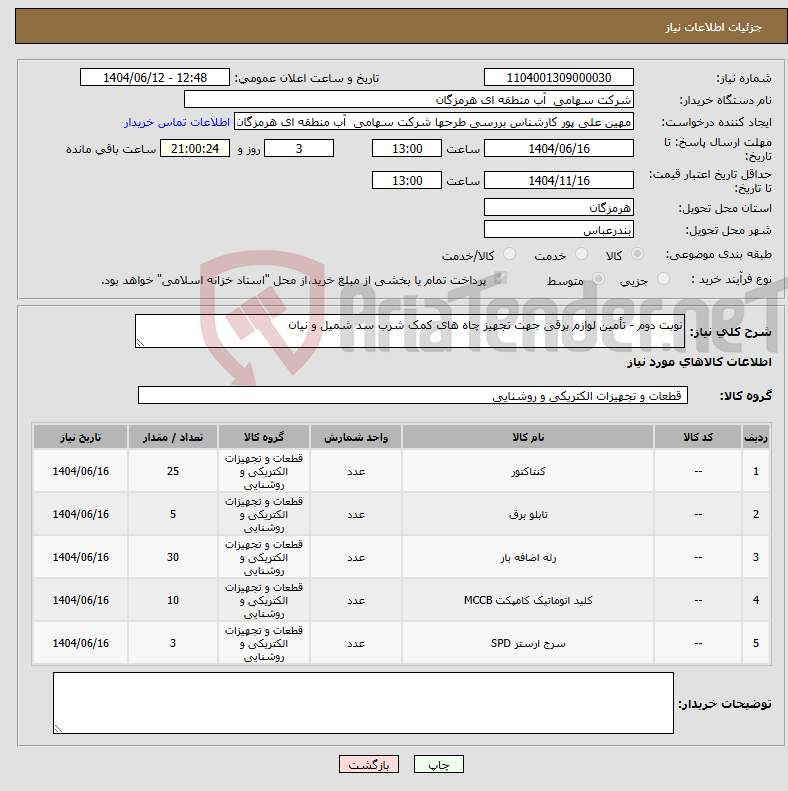Click the price validity date 1404/11/16 field
The image size is (788, 791).
[558, 180]
